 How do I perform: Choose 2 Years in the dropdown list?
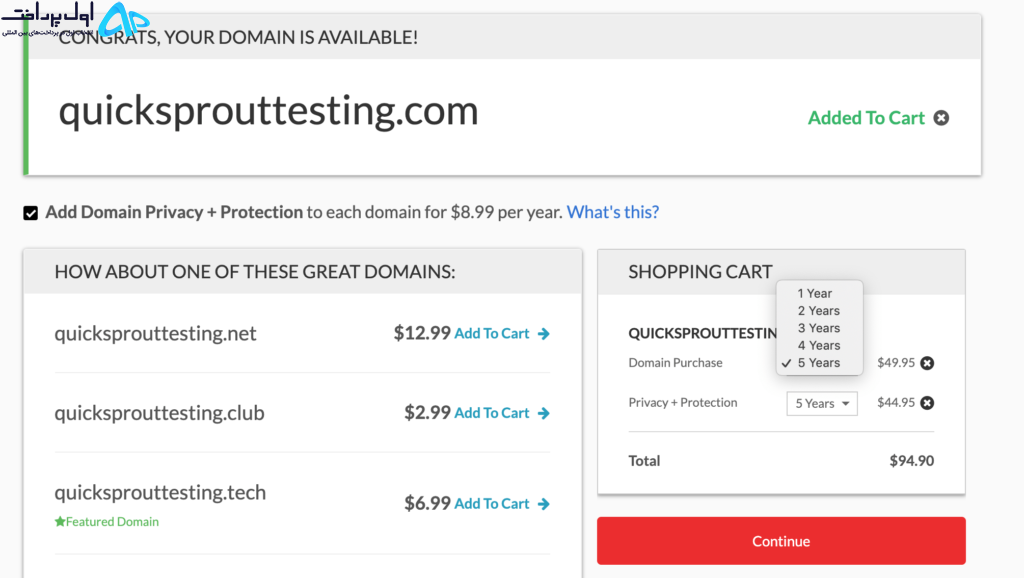pos(820,311)
